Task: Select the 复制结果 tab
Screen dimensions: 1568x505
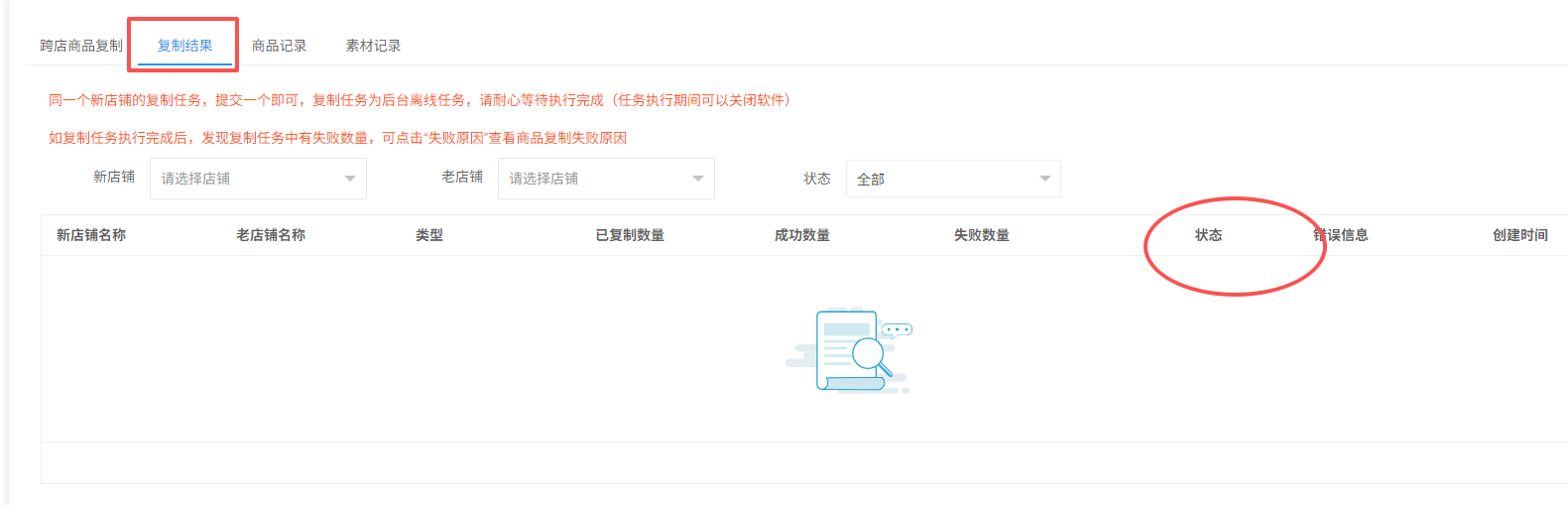Action: 184,46
